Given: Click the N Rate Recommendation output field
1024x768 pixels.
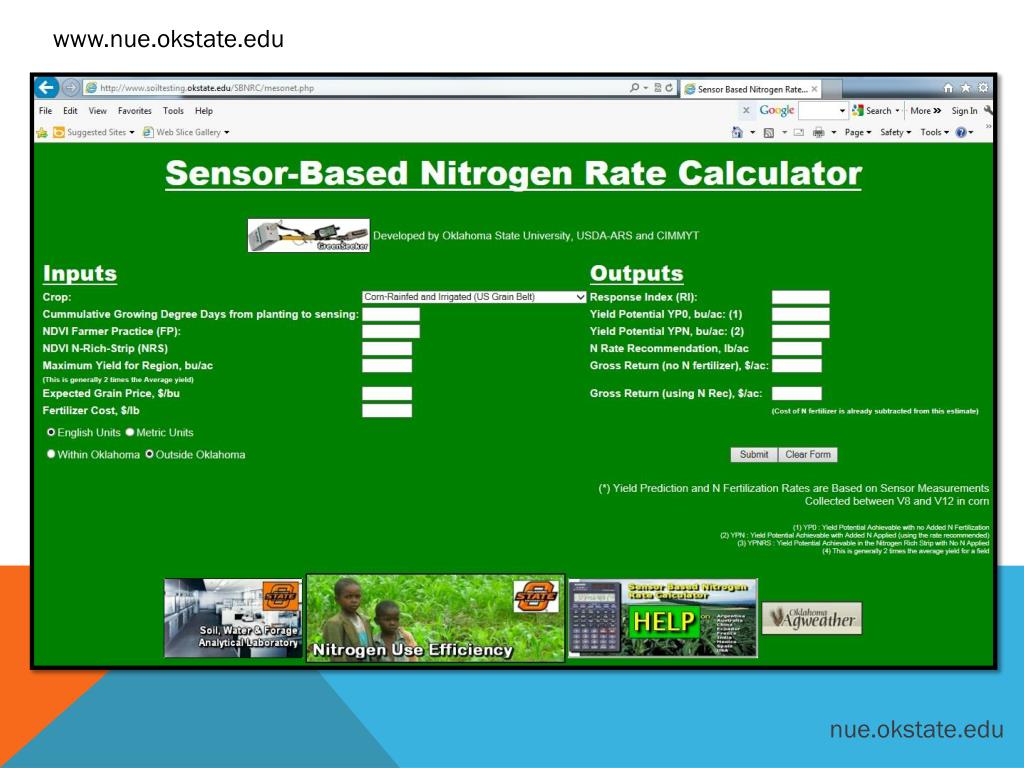Looking at the screenshot, I should pos(797,348).
